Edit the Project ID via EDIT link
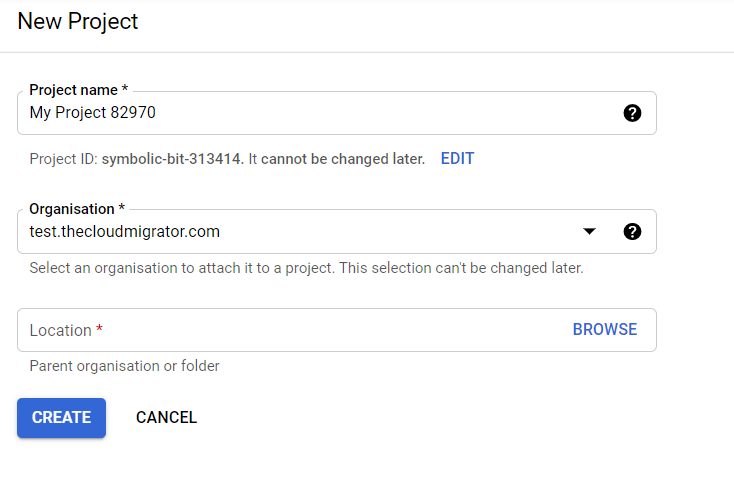 457,159
